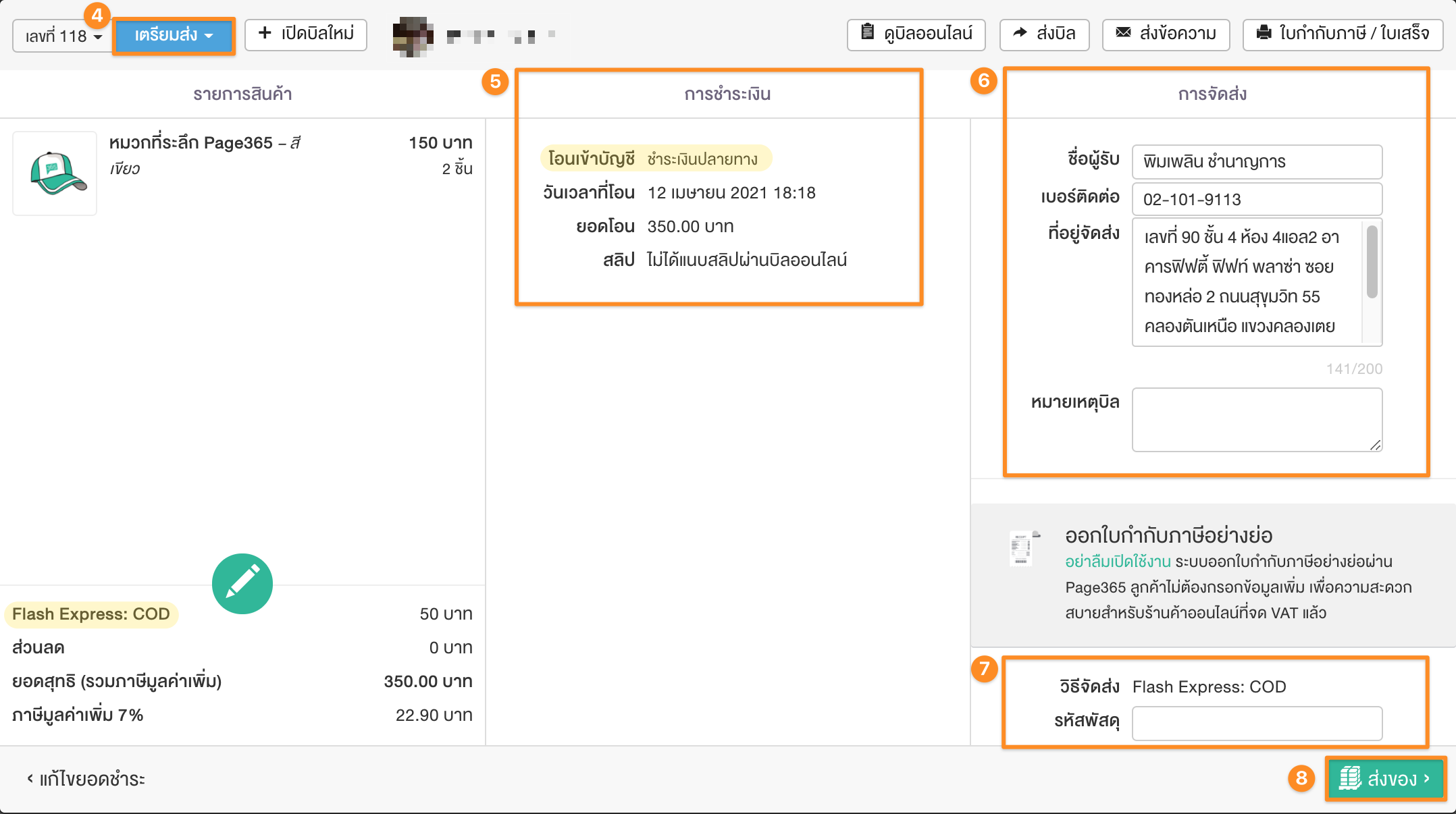Expand the เตรียมส่ง status dropdown
This screenshot has height=814, width=1456.
click(174, 35)
